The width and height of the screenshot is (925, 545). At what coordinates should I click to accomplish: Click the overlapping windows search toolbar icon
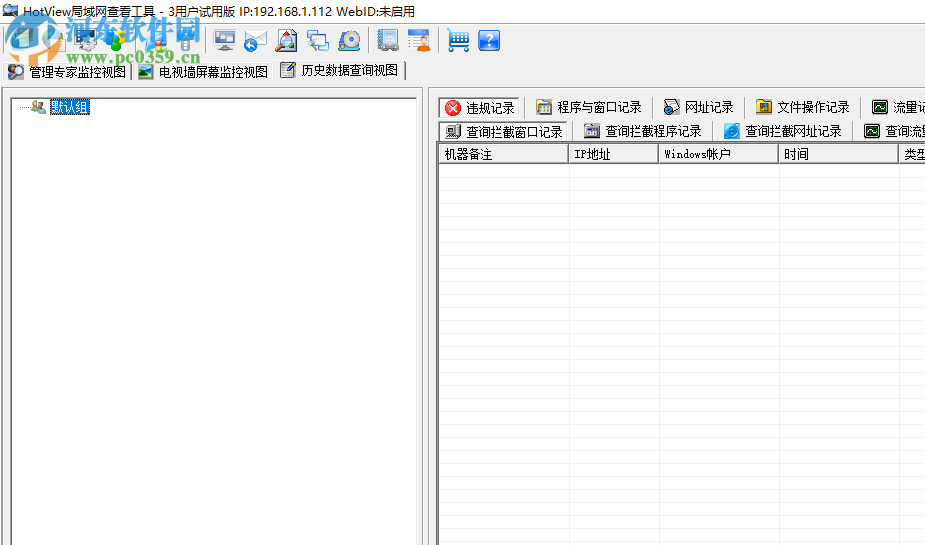(318, 41)
